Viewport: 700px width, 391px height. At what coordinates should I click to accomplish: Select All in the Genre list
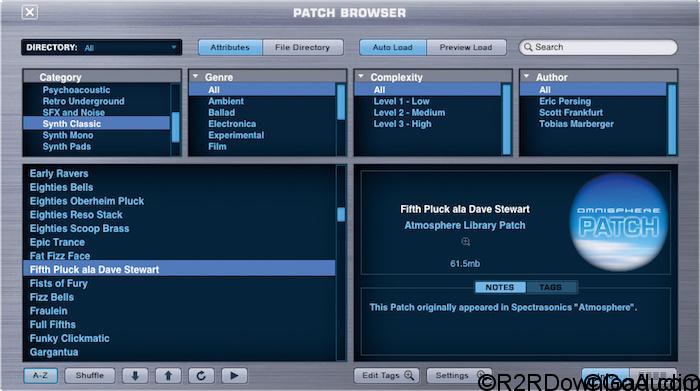pos(262,90)
